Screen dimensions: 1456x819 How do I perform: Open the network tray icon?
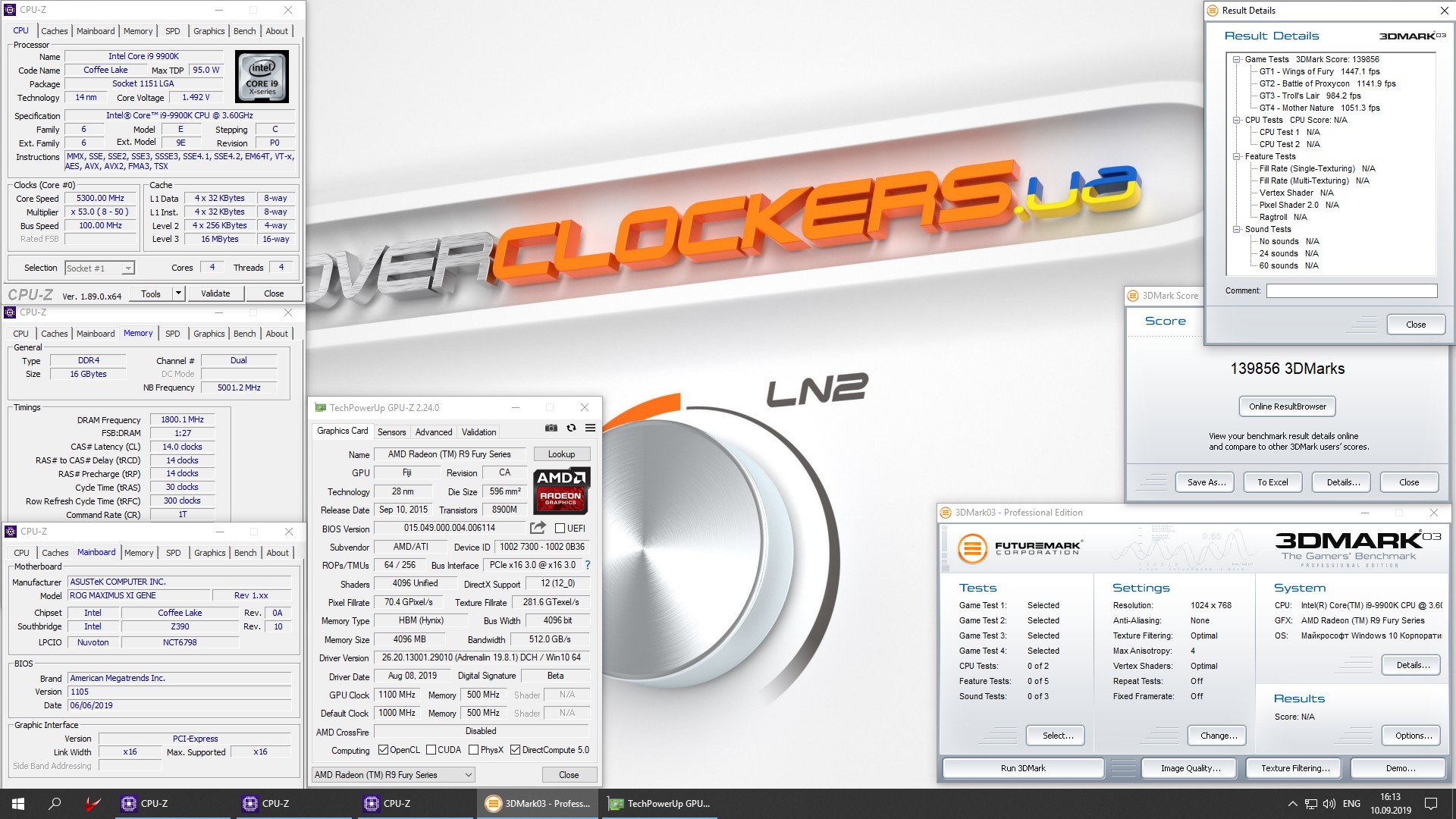pyautogui.click(x=1311, y=804)
